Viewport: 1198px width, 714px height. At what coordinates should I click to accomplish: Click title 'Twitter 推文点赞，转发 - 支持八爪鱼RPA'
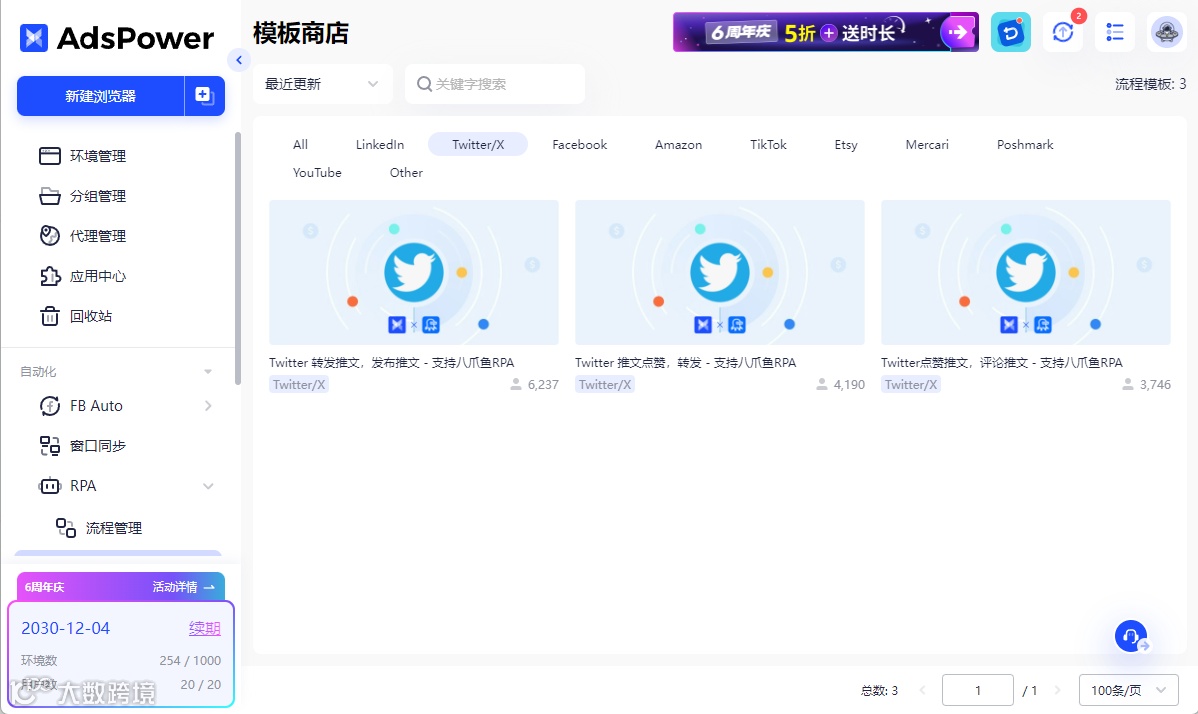click(686, 363)
